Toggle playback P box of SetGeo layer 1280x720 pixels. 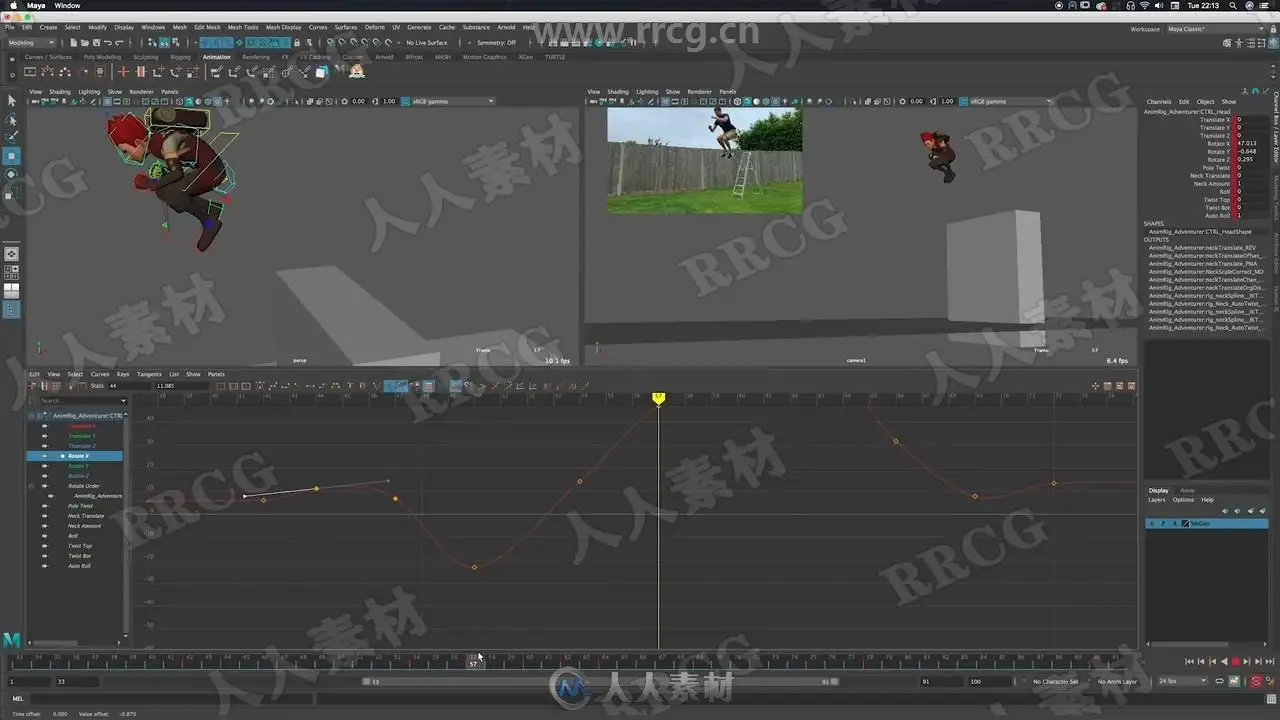tap(1163, 524)
